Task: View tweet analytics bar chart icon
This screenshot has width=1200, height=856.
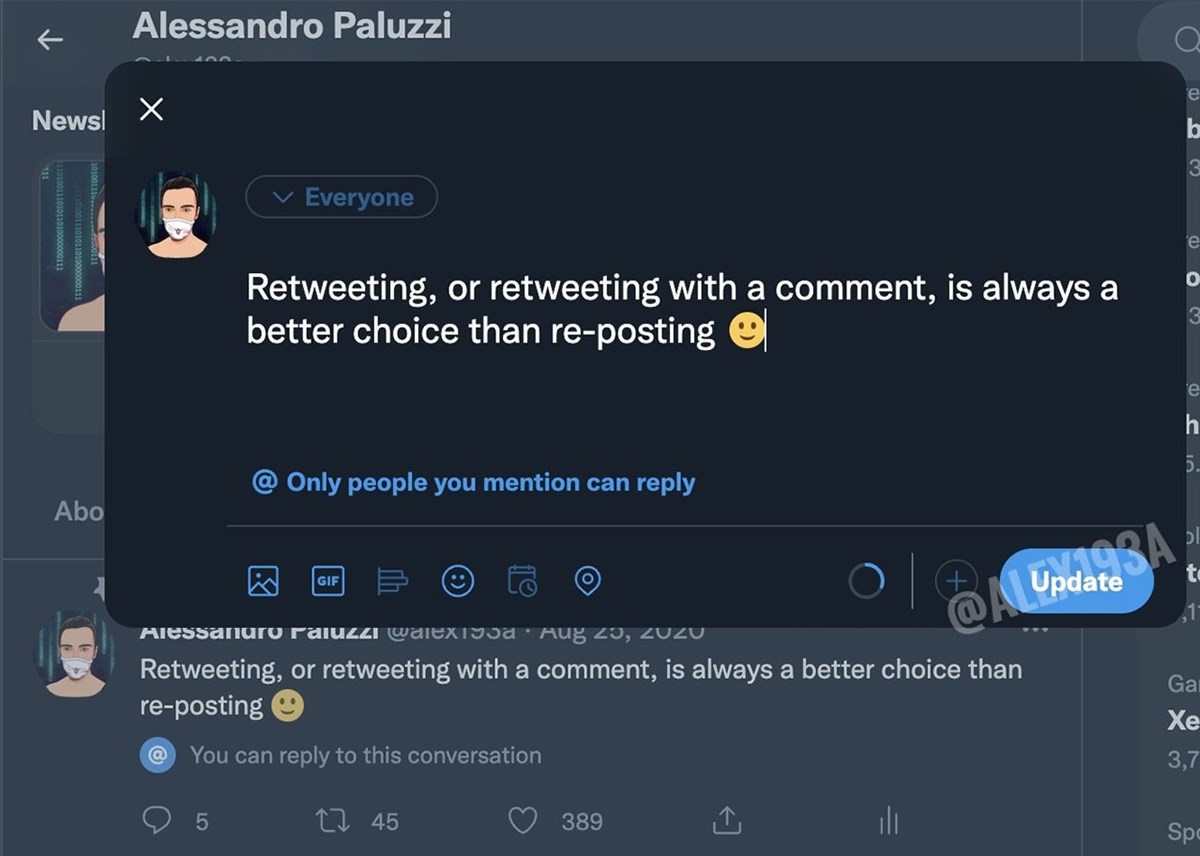Action: click(888, 821)
